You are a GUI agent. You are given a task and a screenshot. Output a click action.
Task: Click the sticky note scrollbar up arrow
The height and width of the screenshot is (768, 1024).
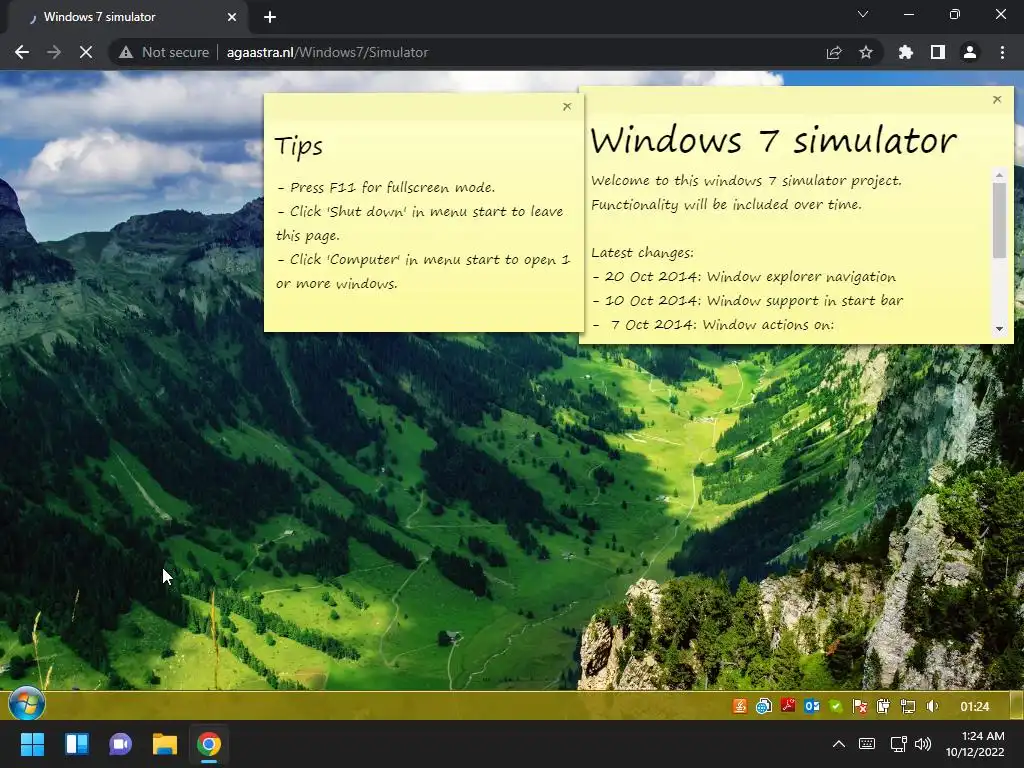pos(999,175)
